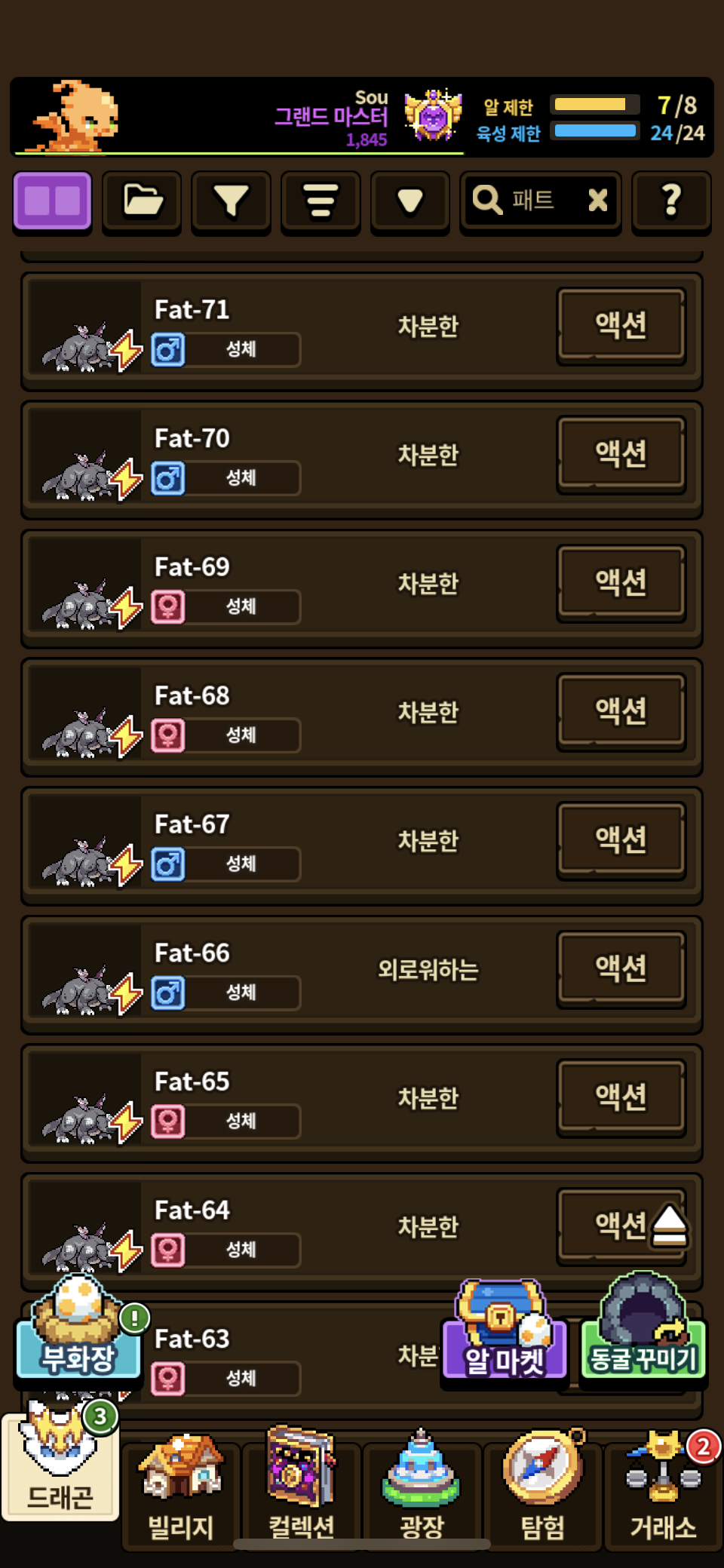Screen dimensions: 724x1568
Task: Clear the 패트 search with X
Action: [x=597, y=200]
